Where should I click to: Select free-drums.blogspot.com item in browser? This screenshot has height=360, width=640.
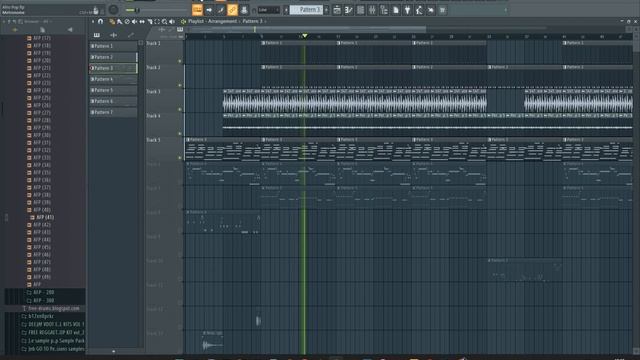click(x=51, y=309)
